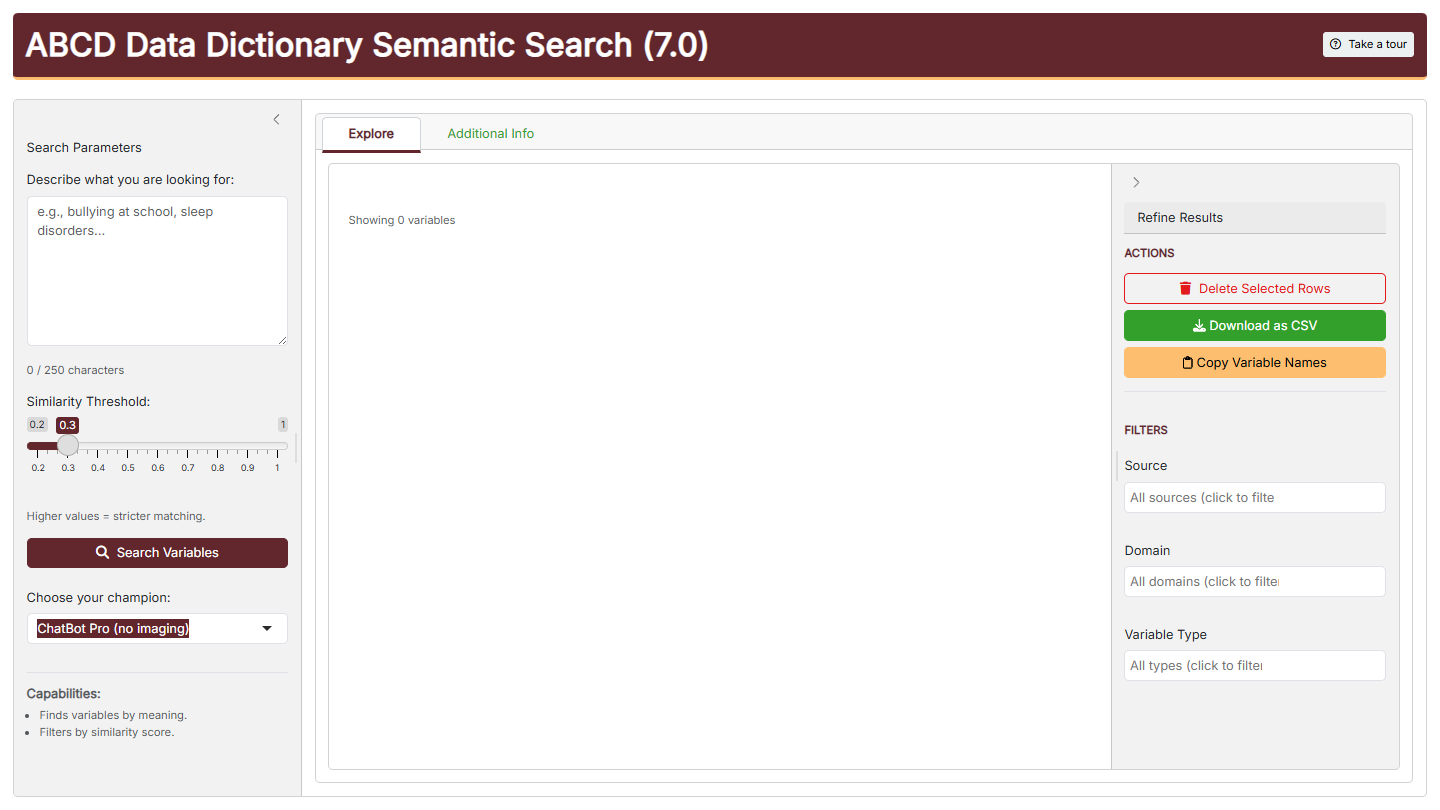Click the 0.2 minimum slider label
The height and width of the screenshot is (810, 1440).
[37, 425]
